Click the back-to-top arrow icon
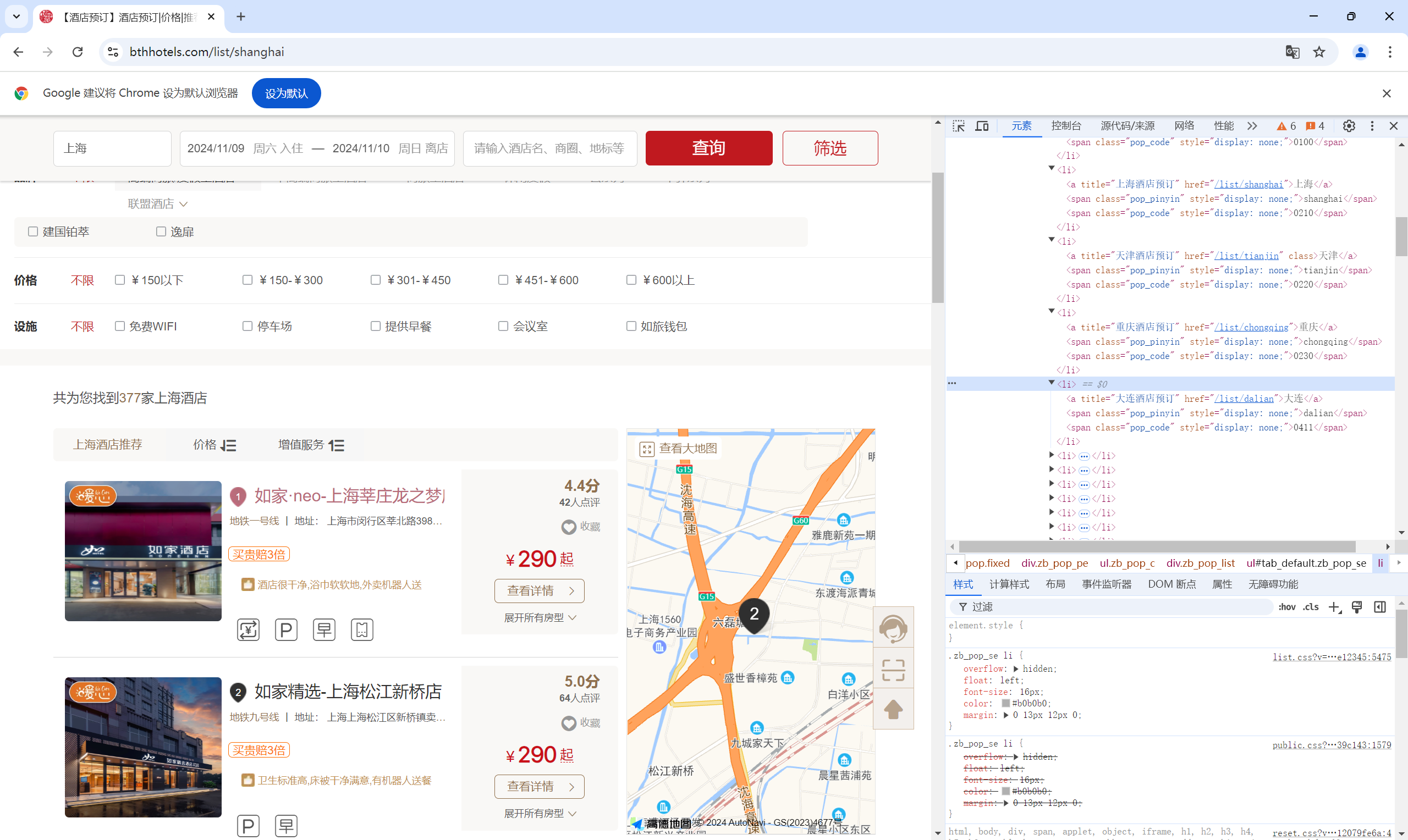 (x=893, y=709)
